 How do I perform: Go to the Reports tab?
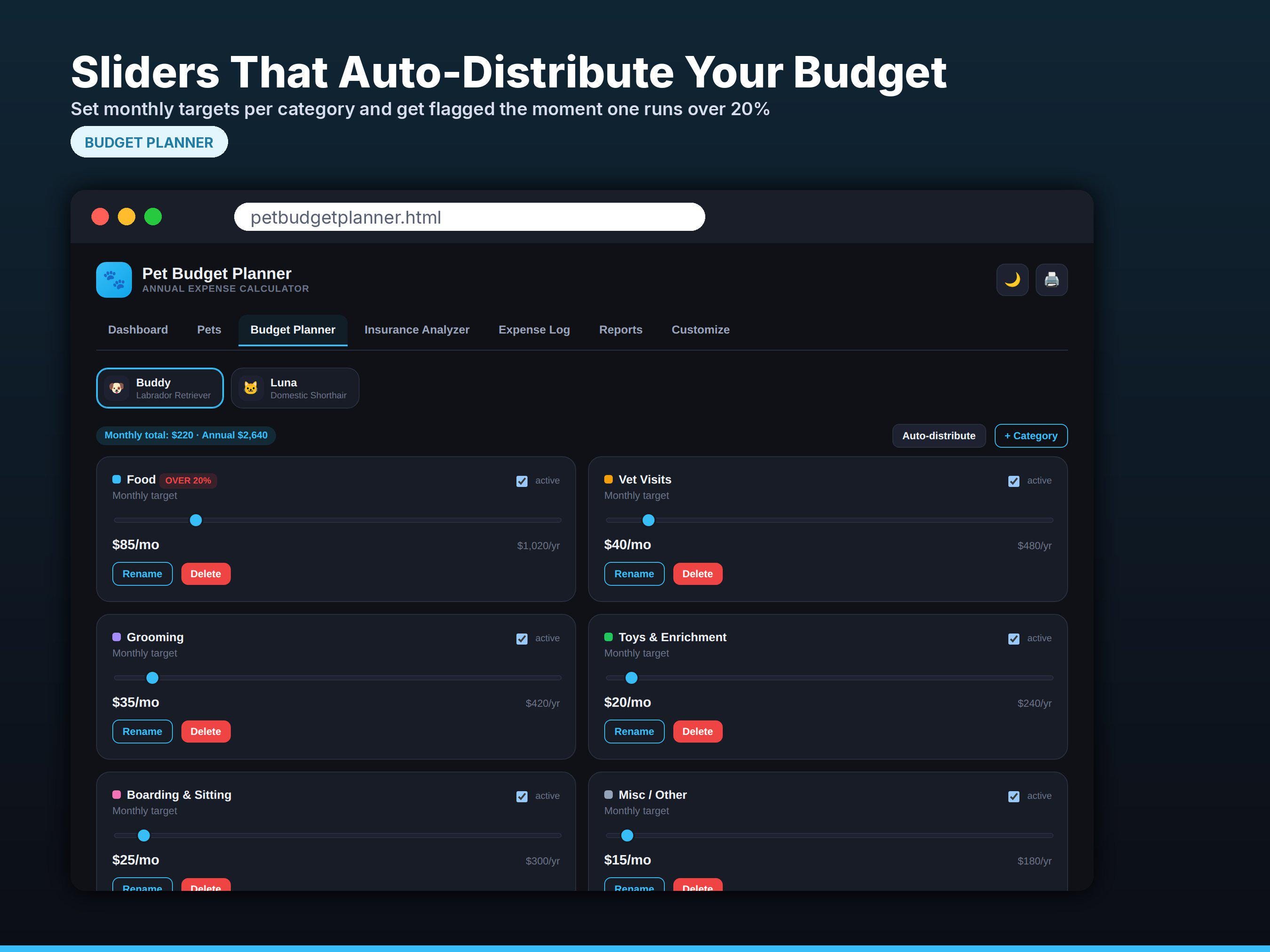620,330
